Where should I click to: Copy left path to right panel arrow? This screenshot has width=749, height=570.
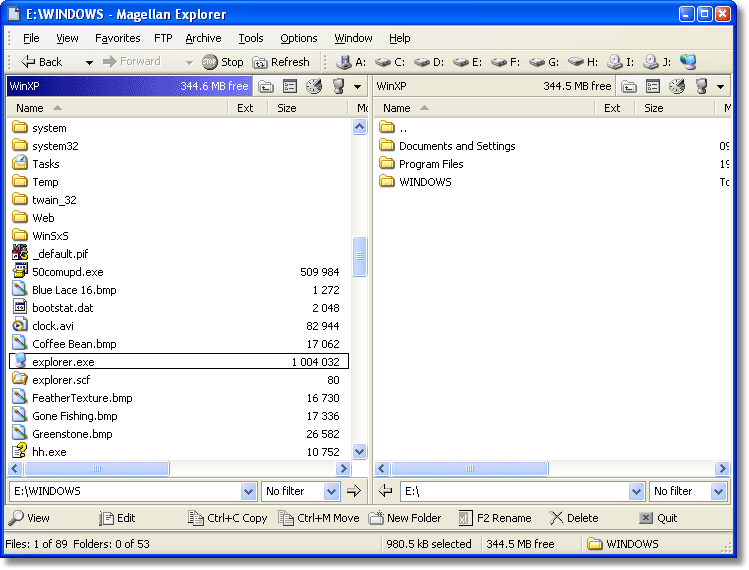coord(353,491)
